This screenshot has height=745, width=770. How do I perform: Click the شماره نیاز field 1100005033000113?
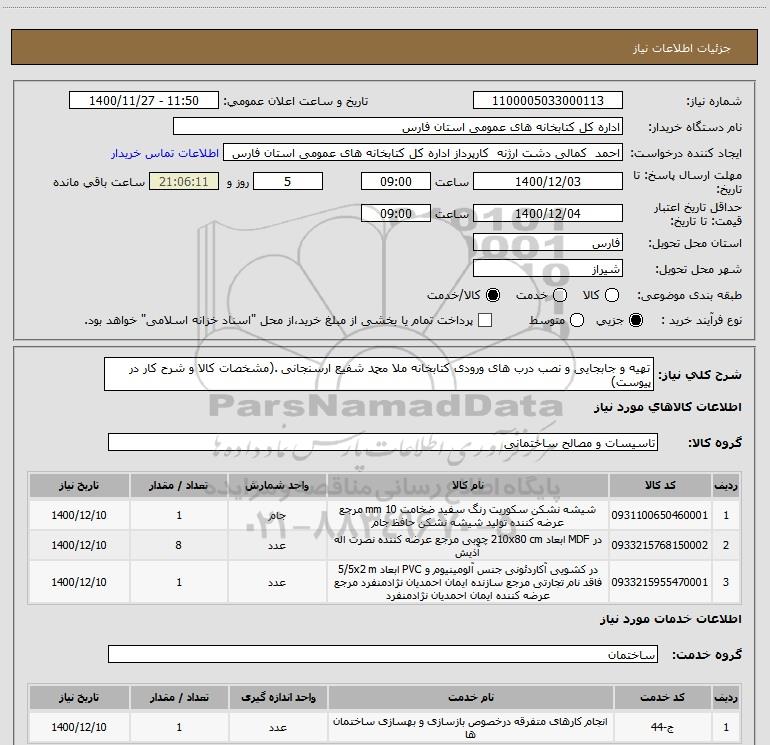coord(548,101)
